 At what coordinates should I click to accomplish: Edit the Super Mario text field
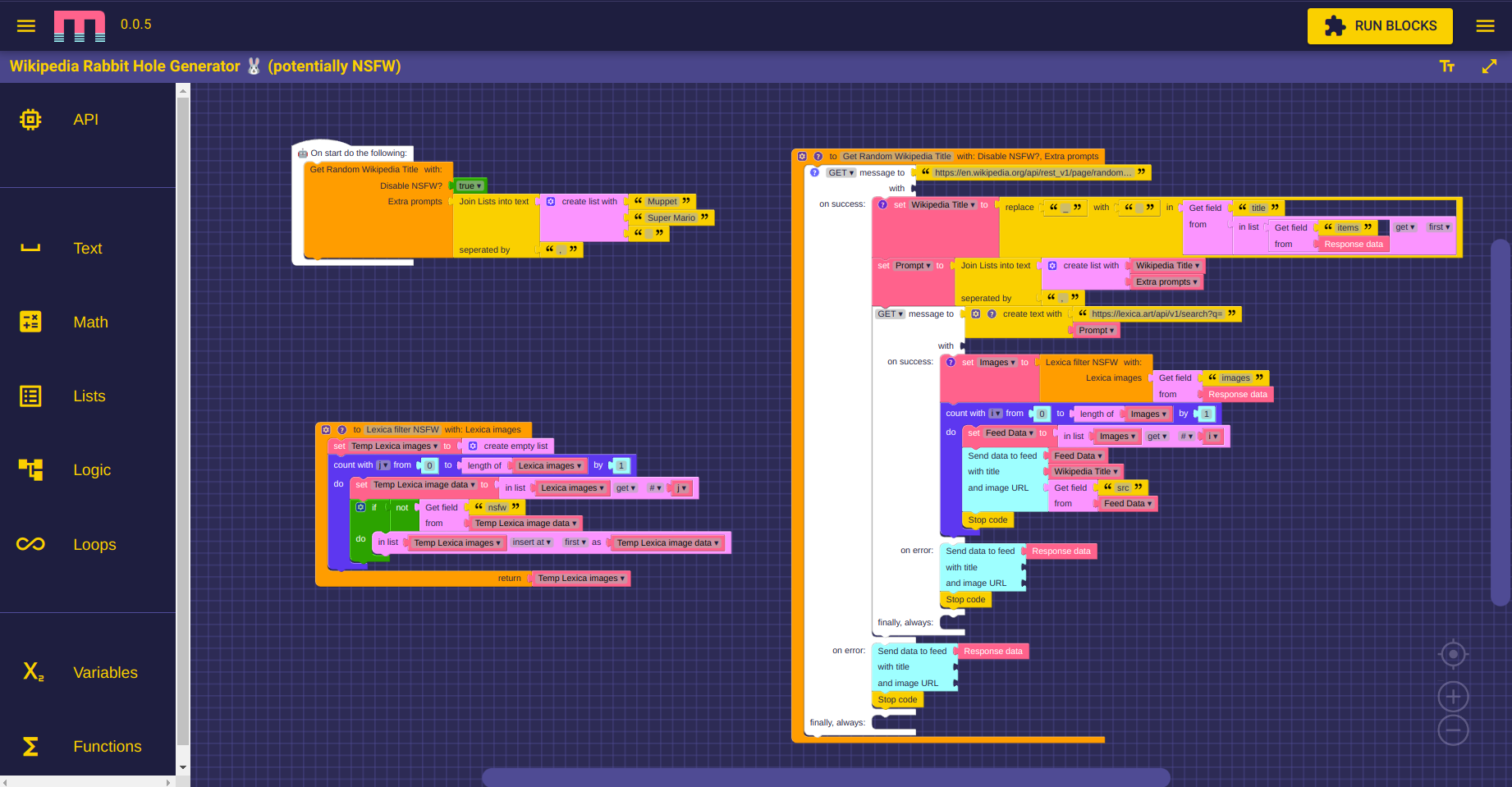click(x=671, y=217)
